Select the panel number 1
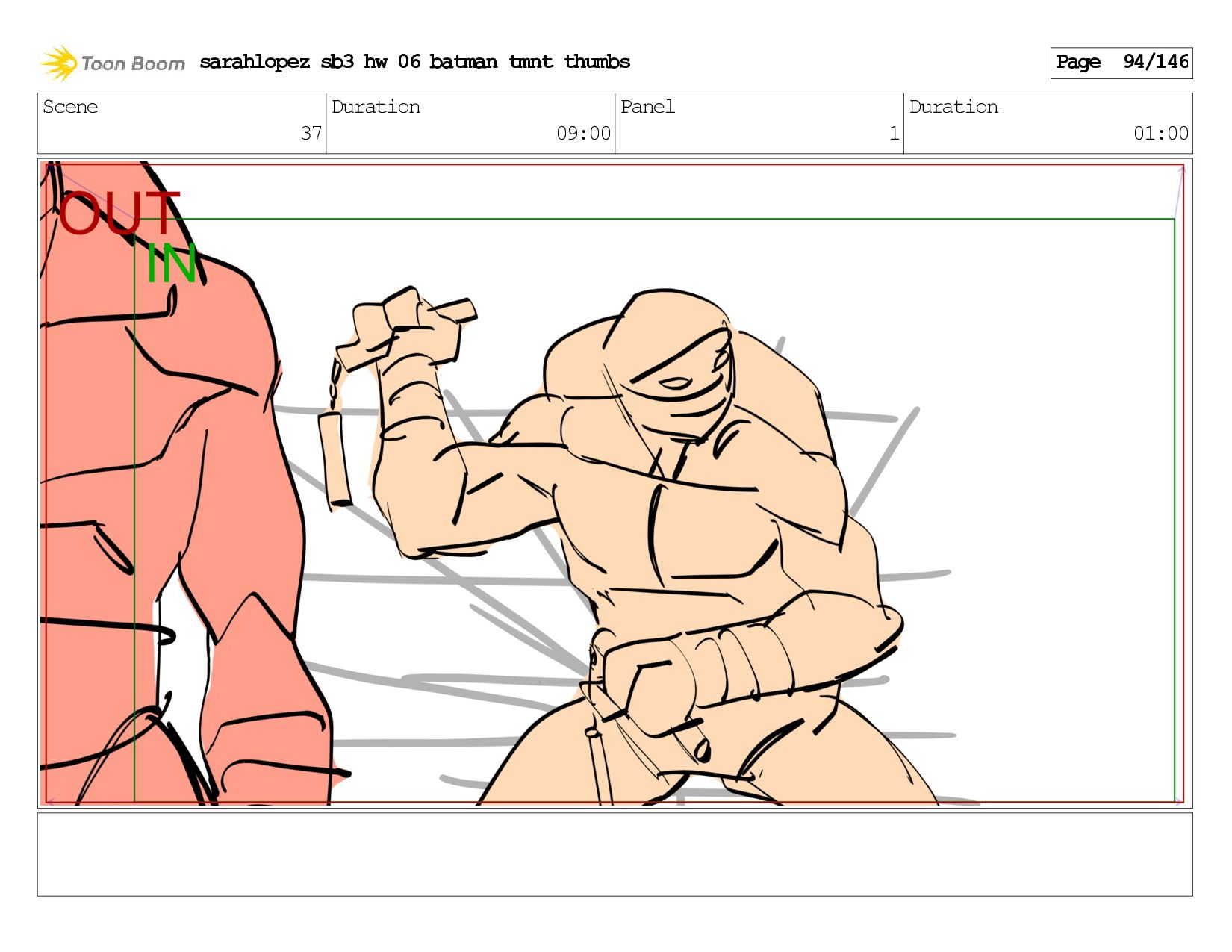The width and height of the screenshot is (1232, 952). (894, 134)
